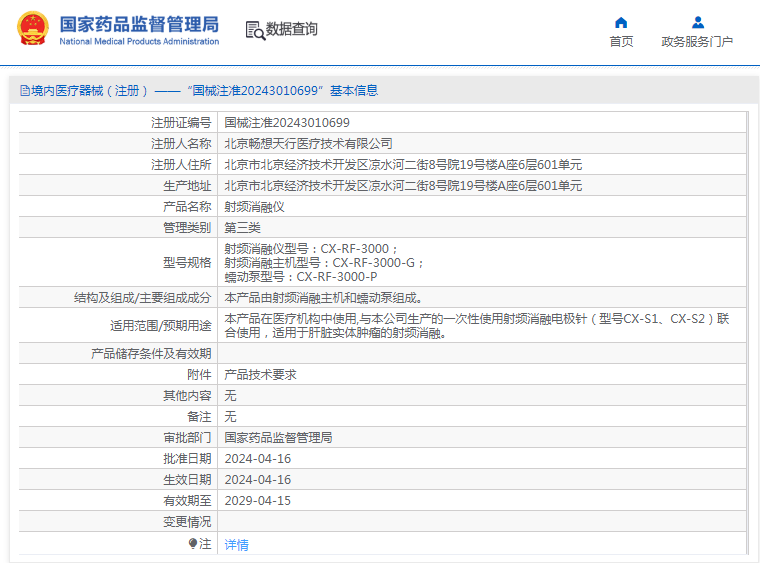
Task: Click the home house icon
Action: pos(621,23)
